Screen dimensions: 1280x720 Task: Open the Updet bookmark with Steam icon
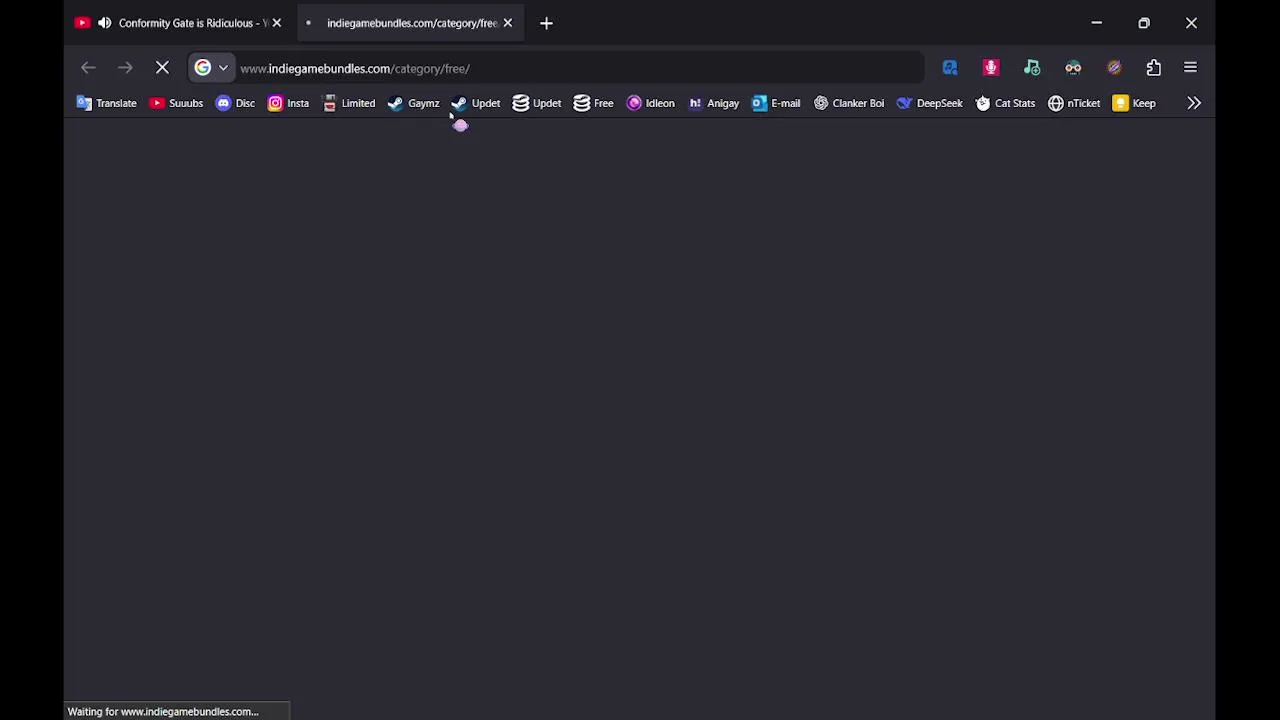476,103
